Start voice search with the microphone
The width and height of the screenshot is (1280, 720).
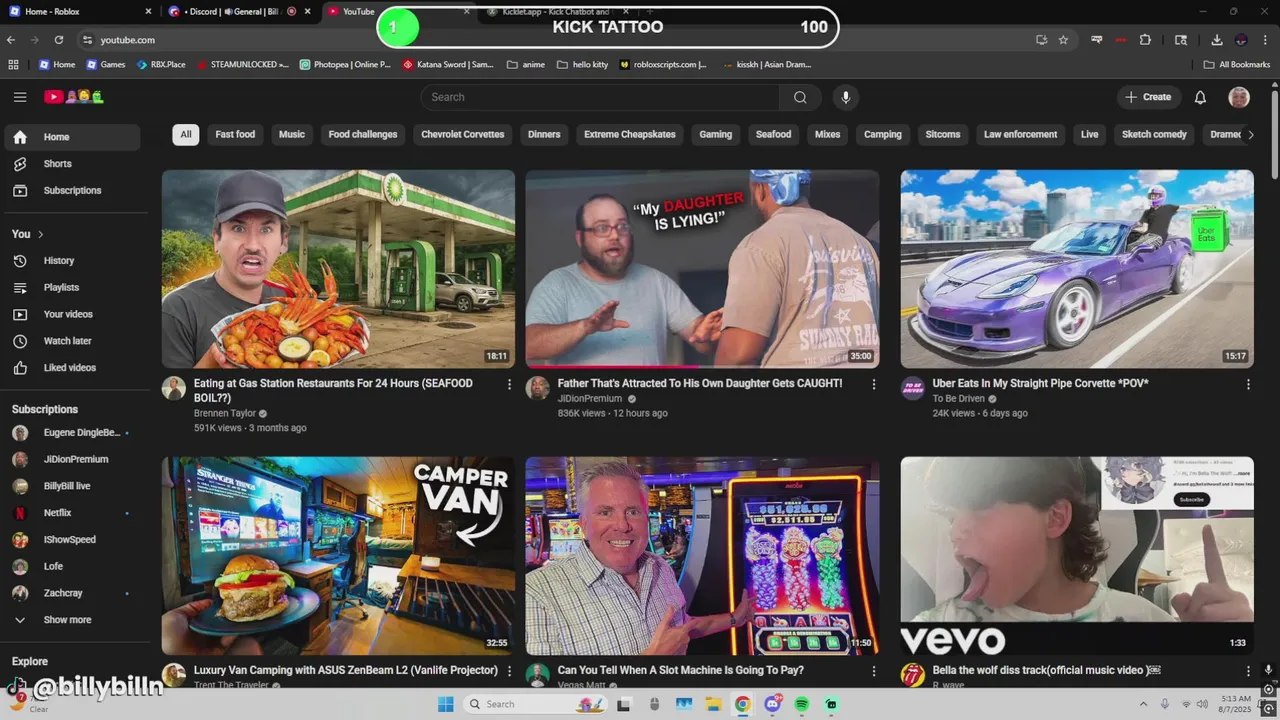click(846, 97)
